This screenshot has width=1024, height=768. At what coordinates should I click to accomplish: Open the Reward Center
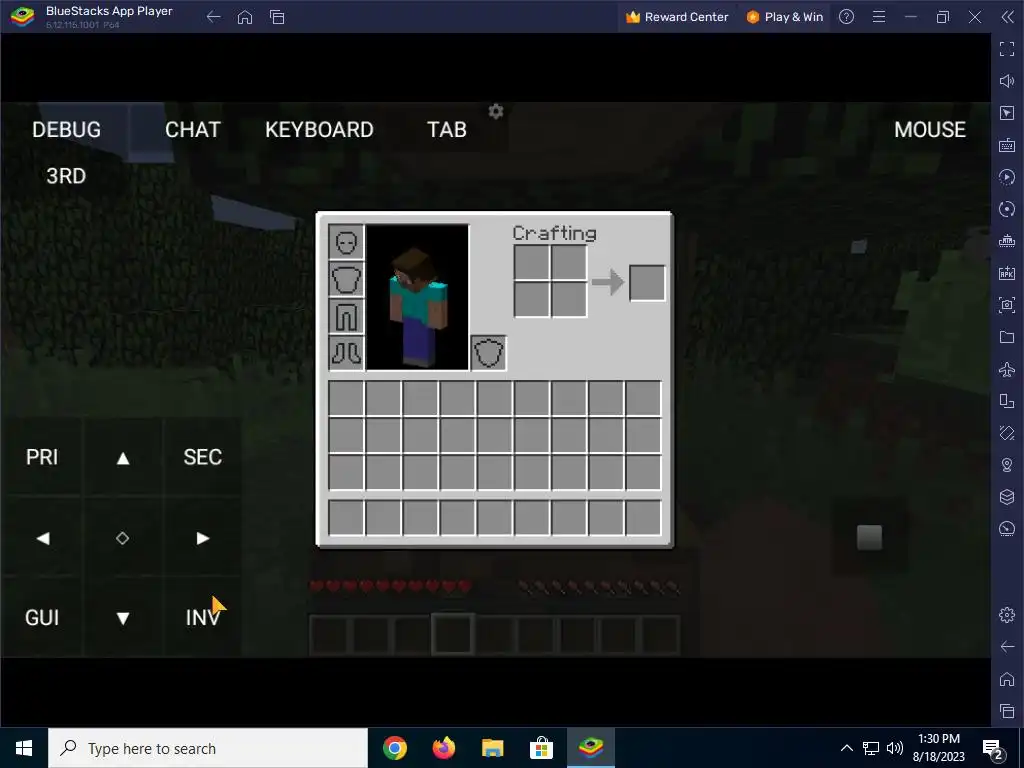pos(677,17)
